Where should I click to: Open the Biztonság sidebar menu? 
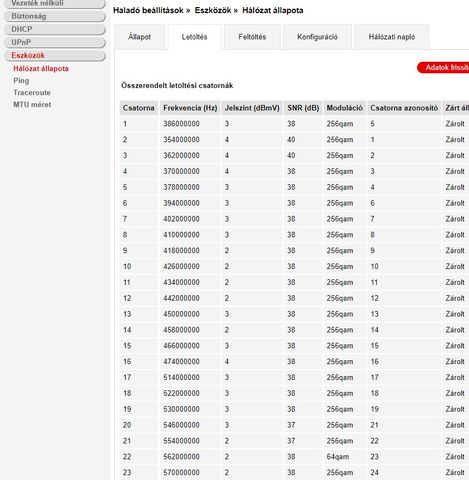coord(55,16)
